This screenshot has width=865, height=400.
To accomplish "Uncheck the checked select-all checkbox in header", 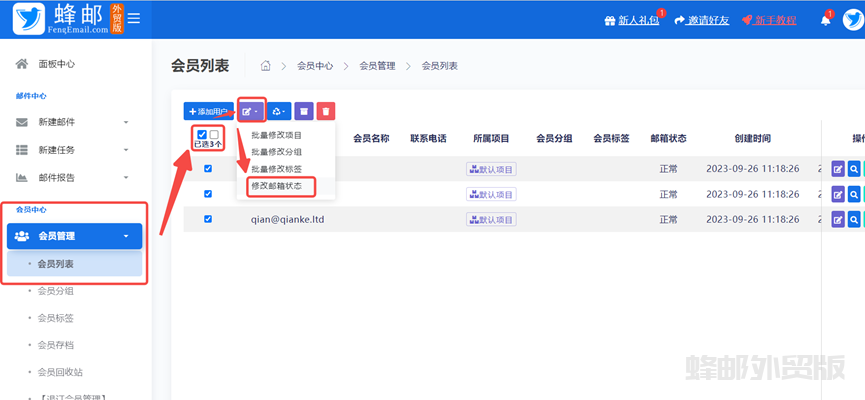I will pyautogui.click(x=203, y=134).
